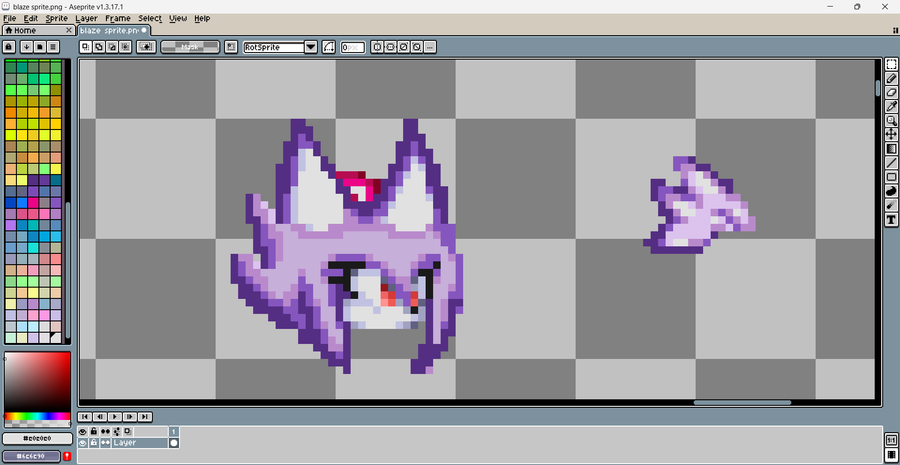
Task: Click the vertical canvas scrollbar thumb
Action: click(878, 88)
